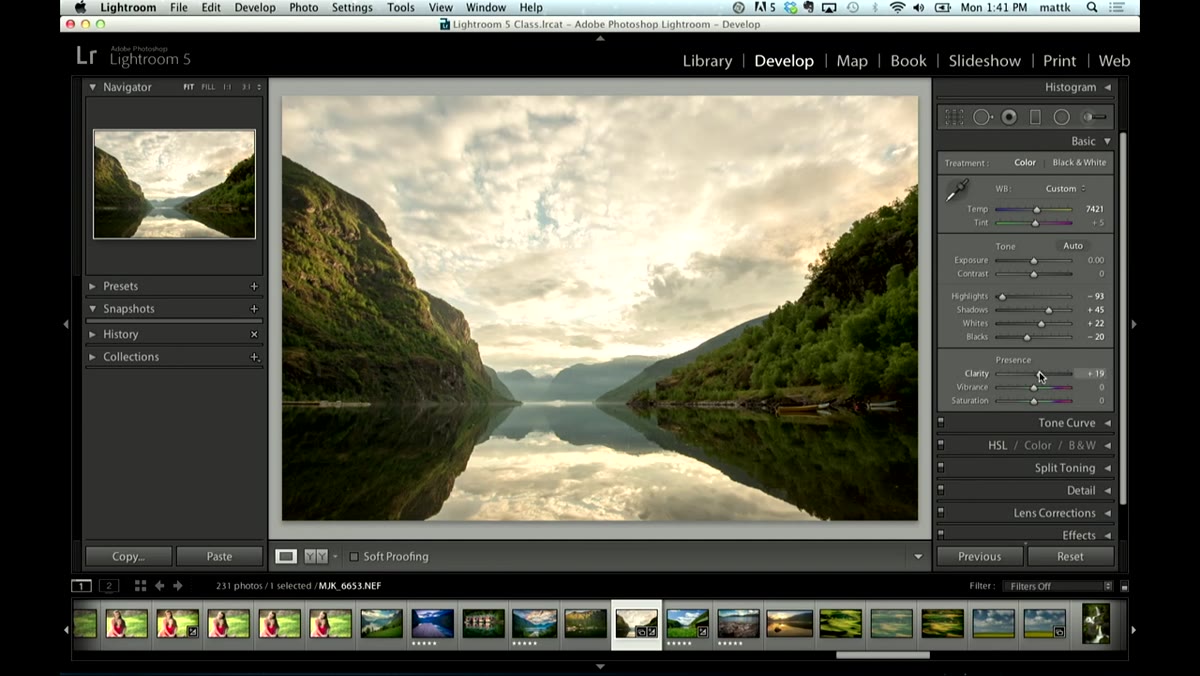Open the WB Custom dropdown
The height and width of the screenshot is (676, 1200).
tap(1066, 188)
